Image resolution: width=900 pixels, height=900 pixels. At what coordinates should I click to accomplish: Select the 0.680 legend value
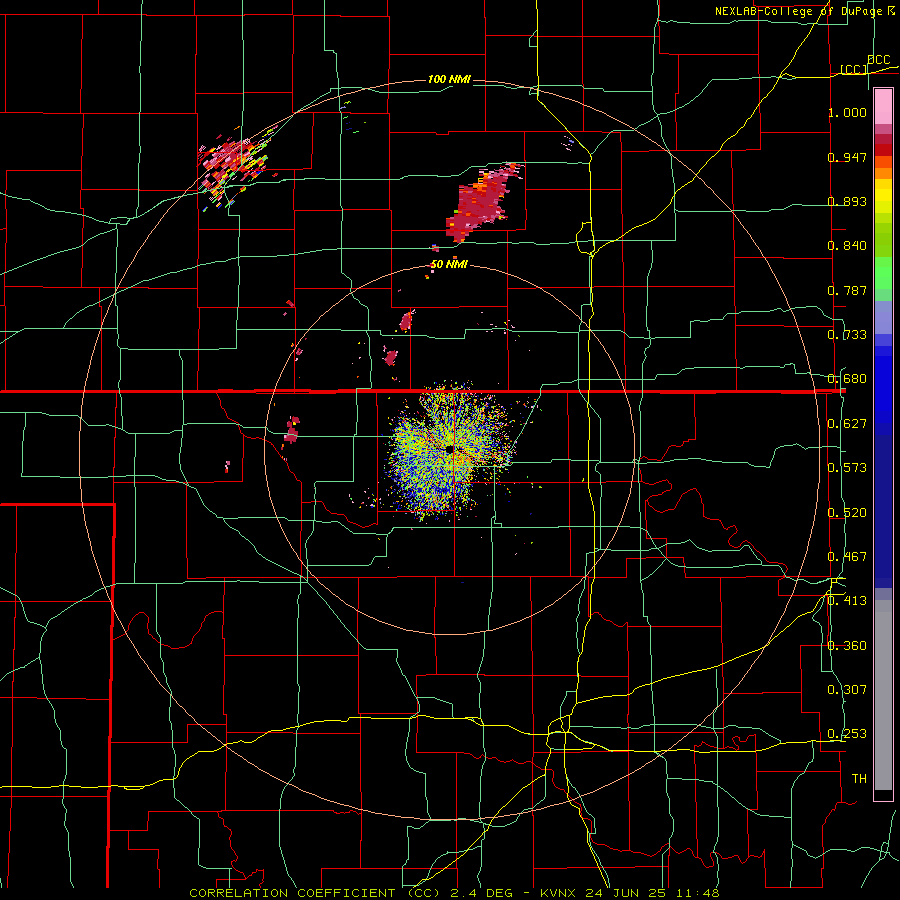point(847,379)
